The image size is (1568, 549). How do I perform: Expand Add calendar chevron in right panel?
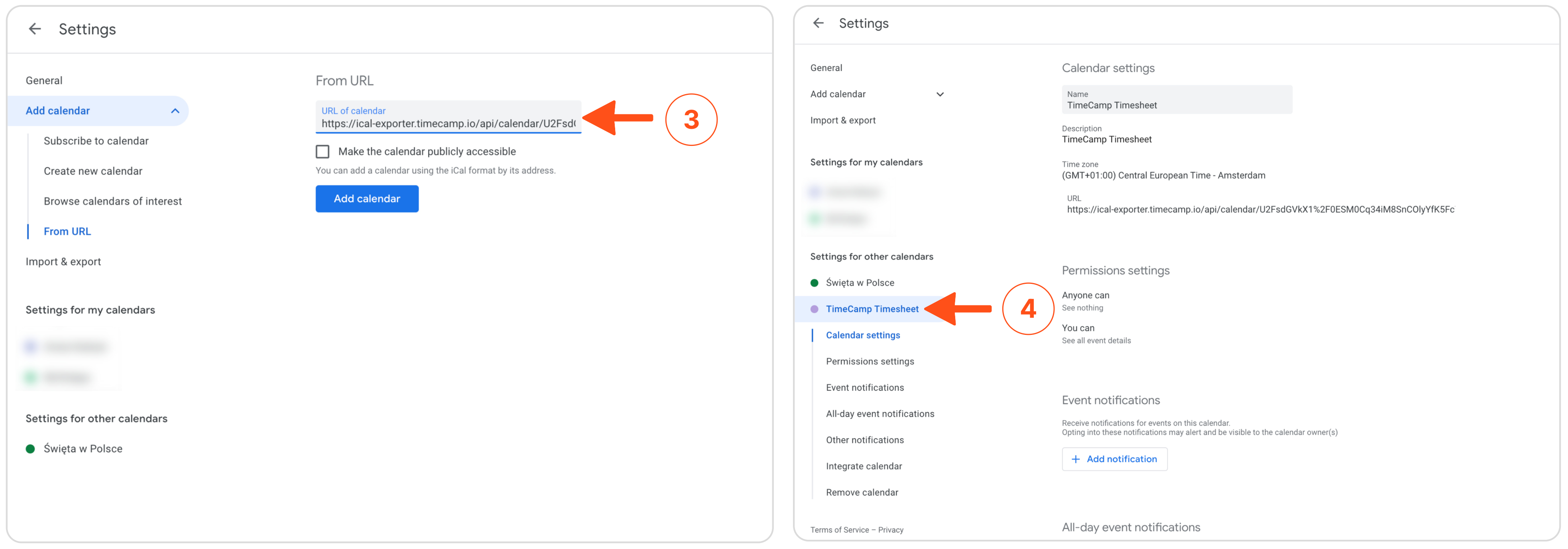[939, 94]
